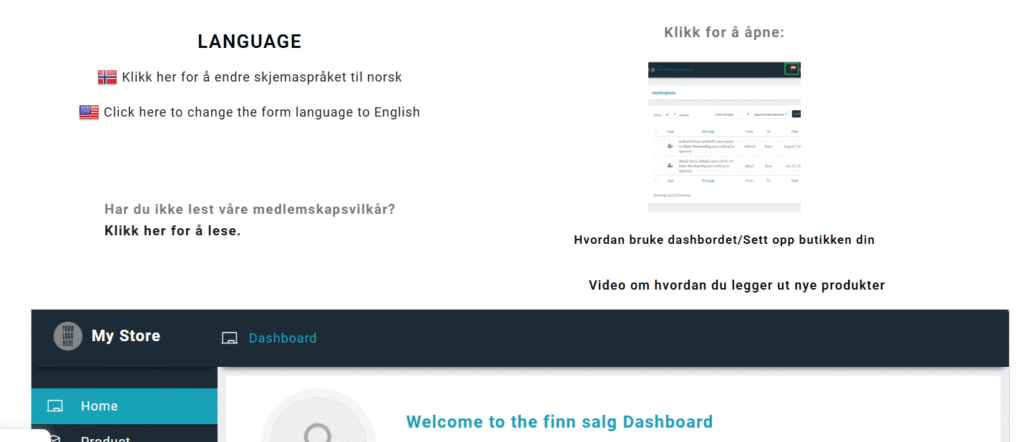Click 'Welcome to the finn salg Dashboard' heading
The image size is (1024, 442).
click(x=559, y=422)
